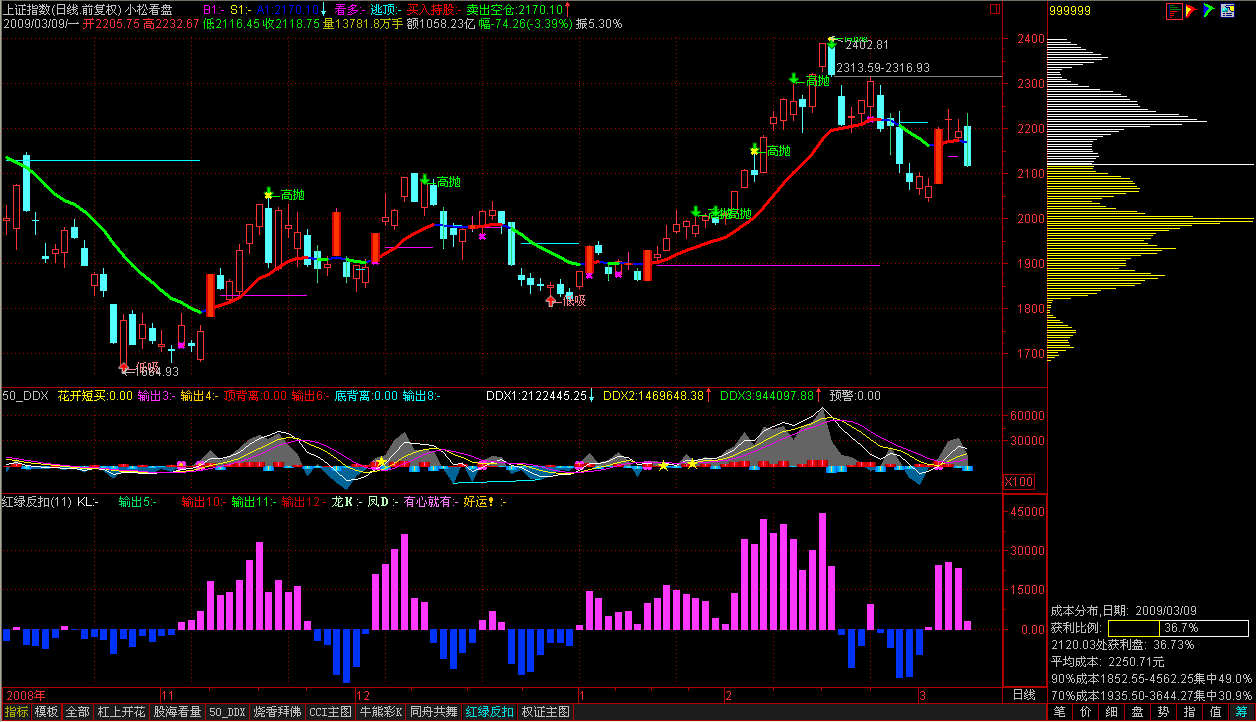This screenshot has width=1256, height=722.
Task: Click the month 11 marker on time axis
Action: pyautogui.click(x=168, y=694)
